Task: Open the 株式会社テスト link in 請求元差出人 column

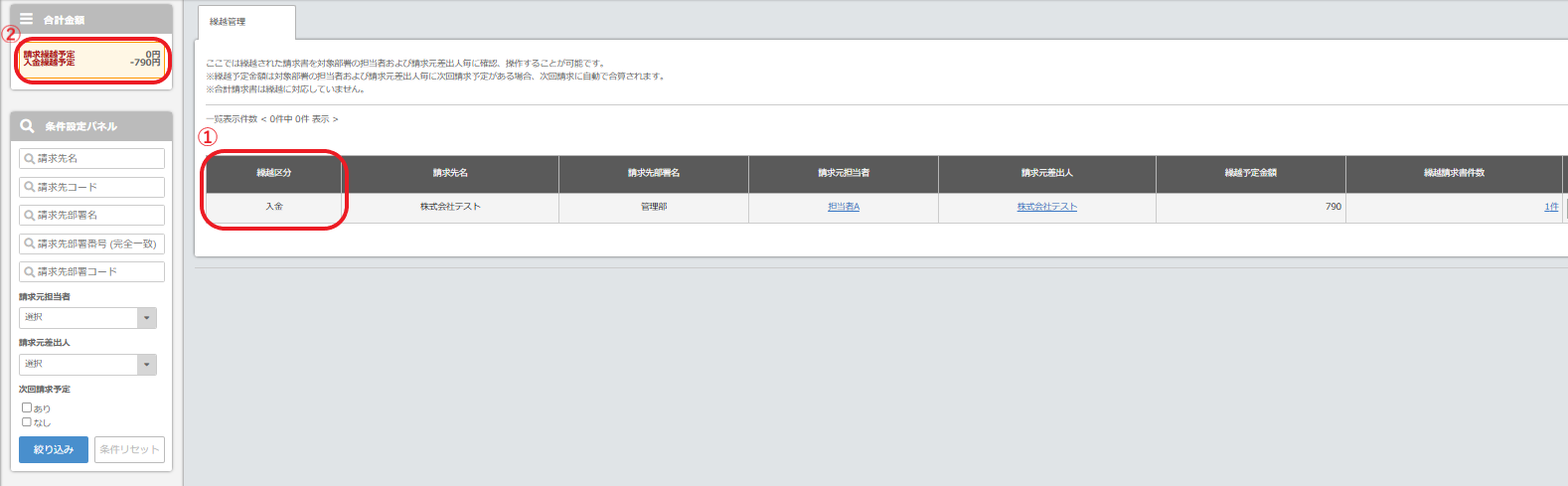Action: tap(1047, 207)
